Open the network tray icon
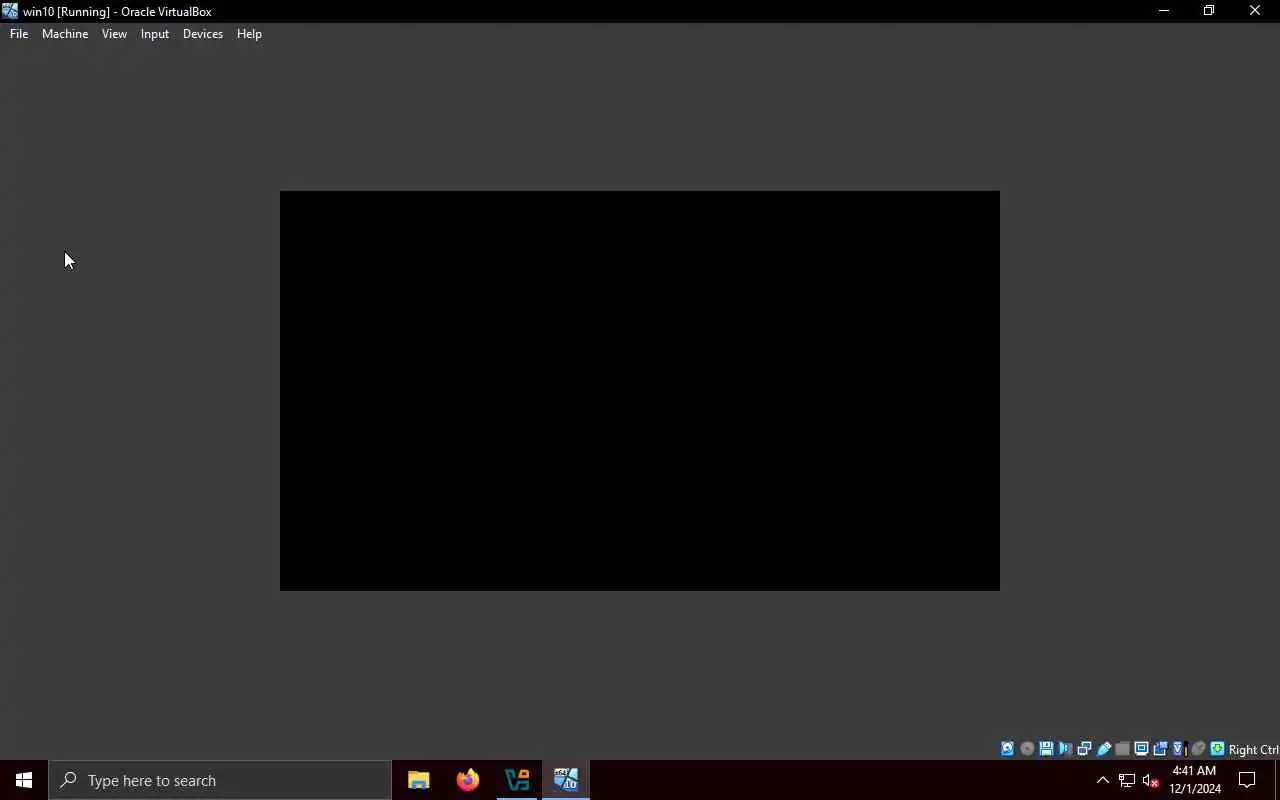The width and height of the screenshot is (1280, 800). pyautogui.click(x=1127, y=780)
